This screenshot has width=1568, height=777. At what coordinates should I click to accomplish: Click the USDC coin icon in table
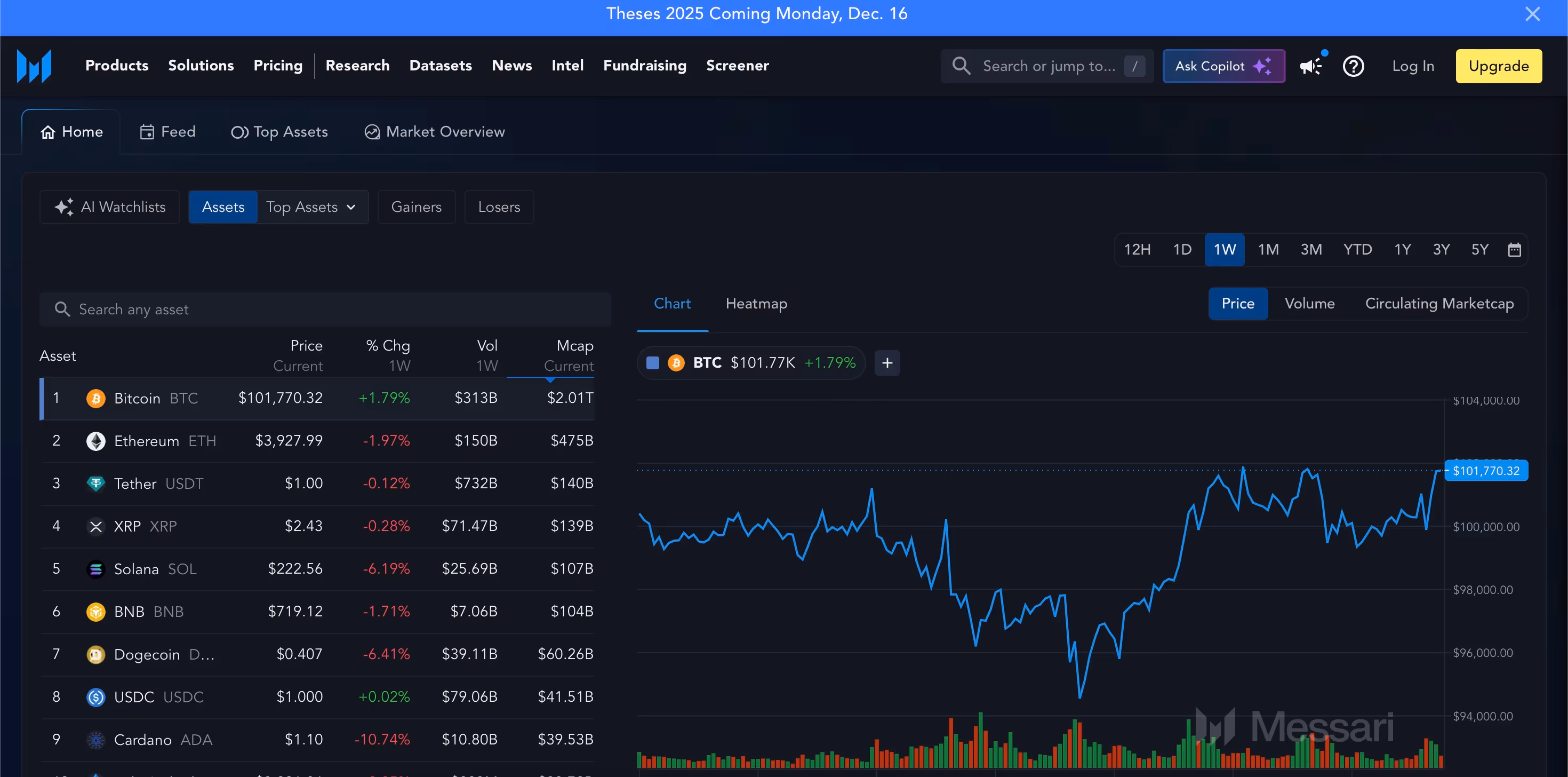(95, 696)
